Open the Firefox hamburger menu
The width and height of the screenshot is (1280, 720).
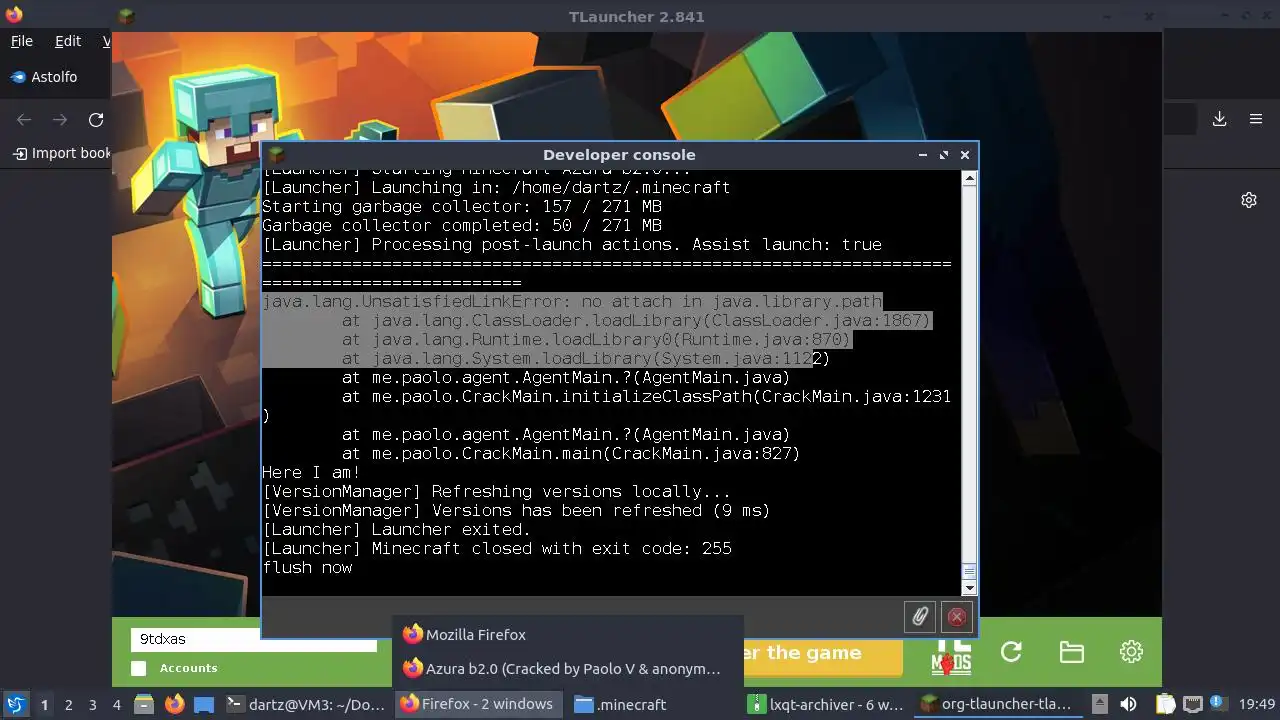(x=1256, y=119)
